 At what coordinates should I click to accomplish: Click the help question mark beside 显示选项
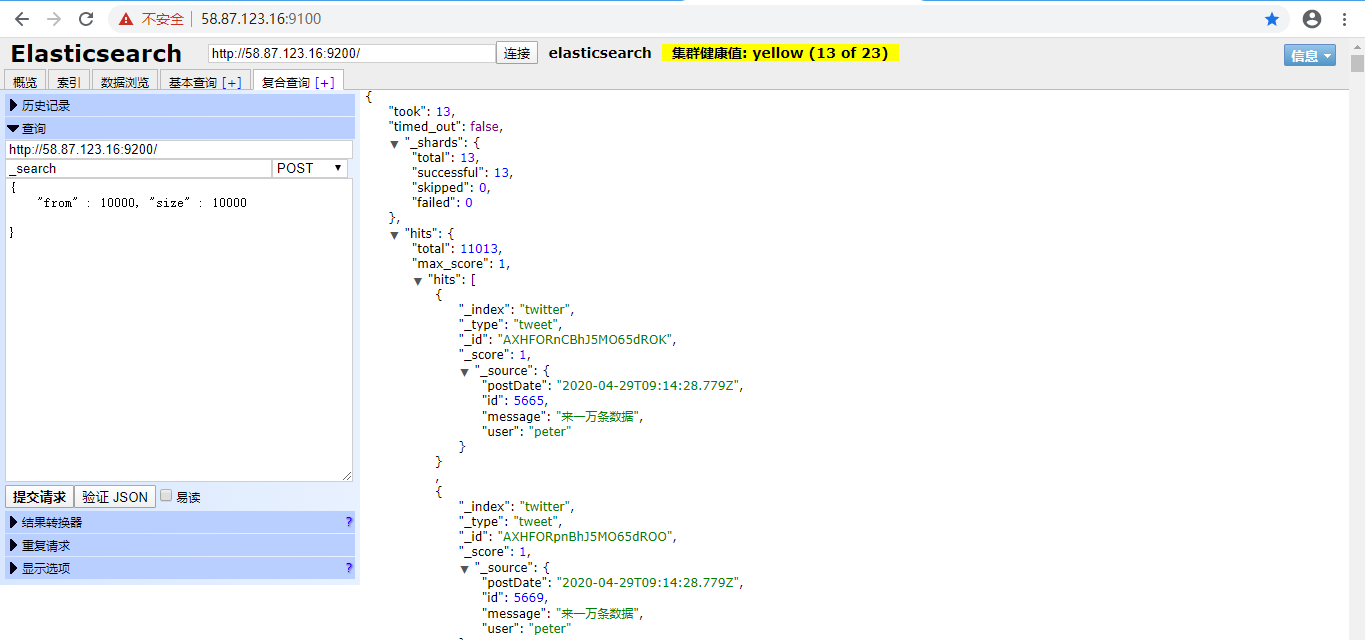pos(349,568)
